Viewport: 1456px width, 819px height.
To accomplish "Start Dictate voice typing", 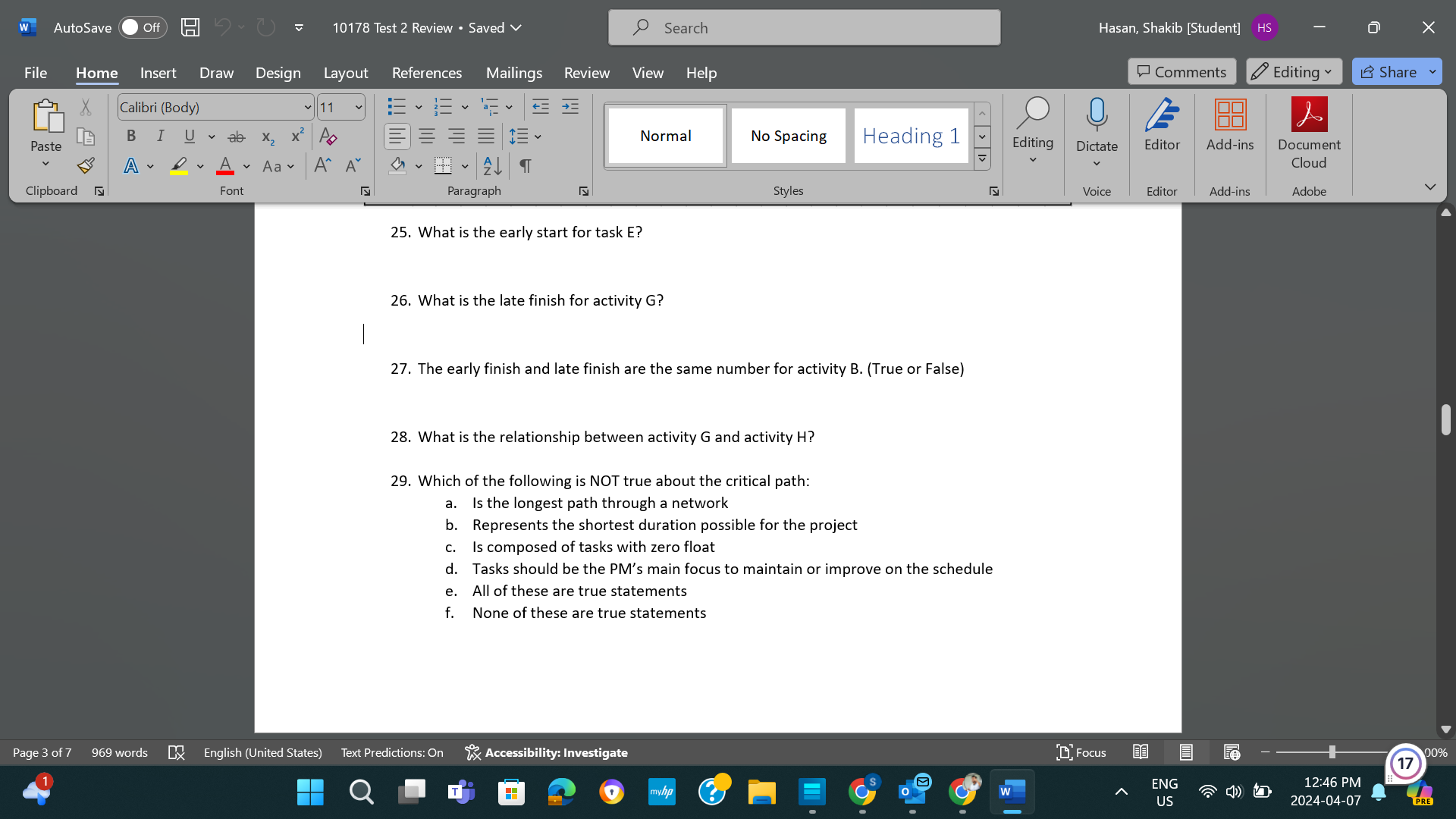I will pyautogui.click(x=1097, y=125).
